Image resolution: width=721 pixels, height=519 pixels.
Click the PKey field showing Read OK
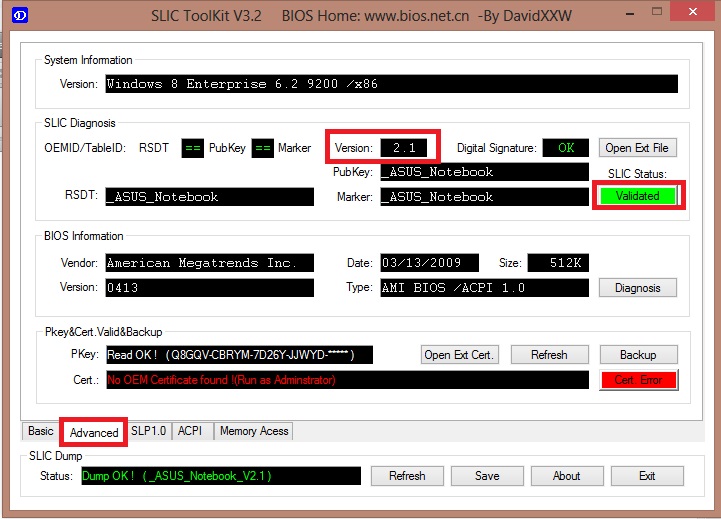click(240, 355)
